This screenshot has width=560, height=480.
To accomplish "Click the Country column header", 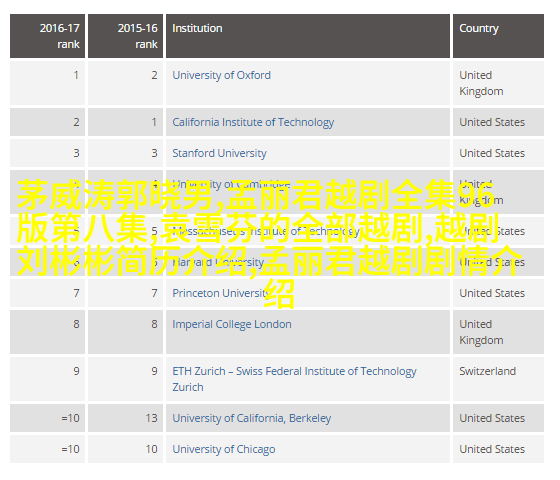I will tap(498, 36).
